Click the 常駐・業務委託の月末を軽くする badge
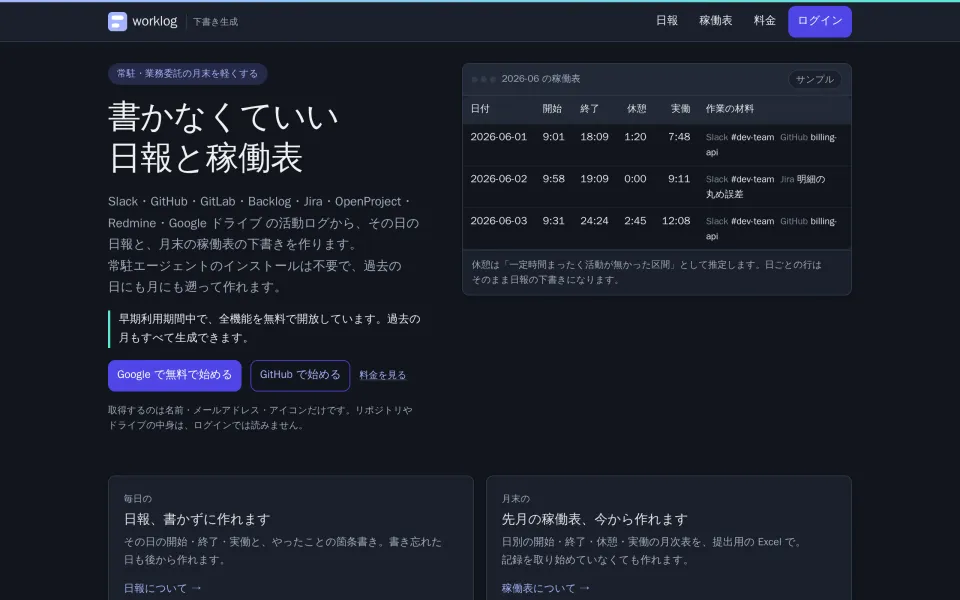The height and width of the screenshot is (600, 960). click(187, 74)
